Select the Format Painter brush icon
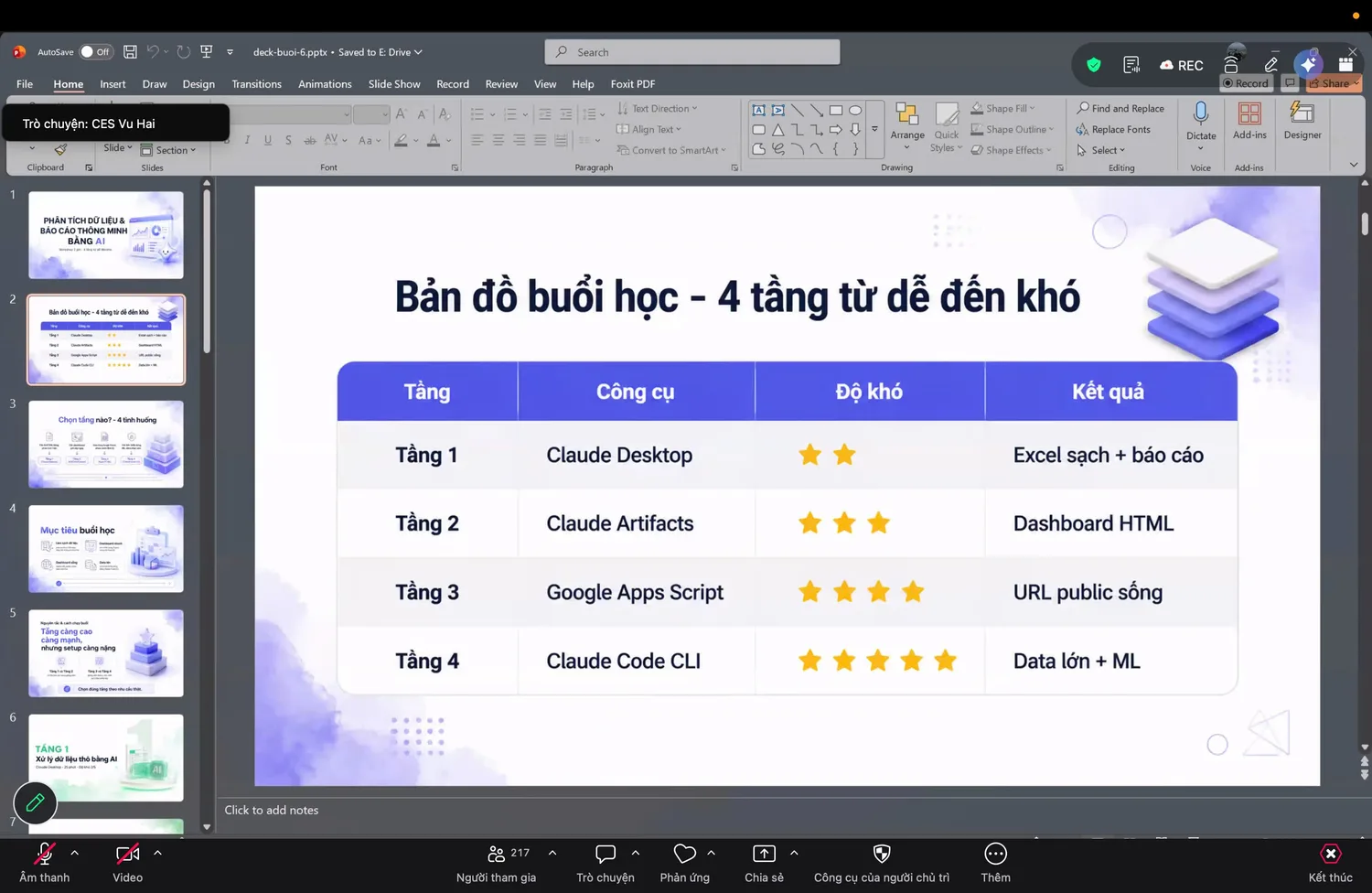 60,149
